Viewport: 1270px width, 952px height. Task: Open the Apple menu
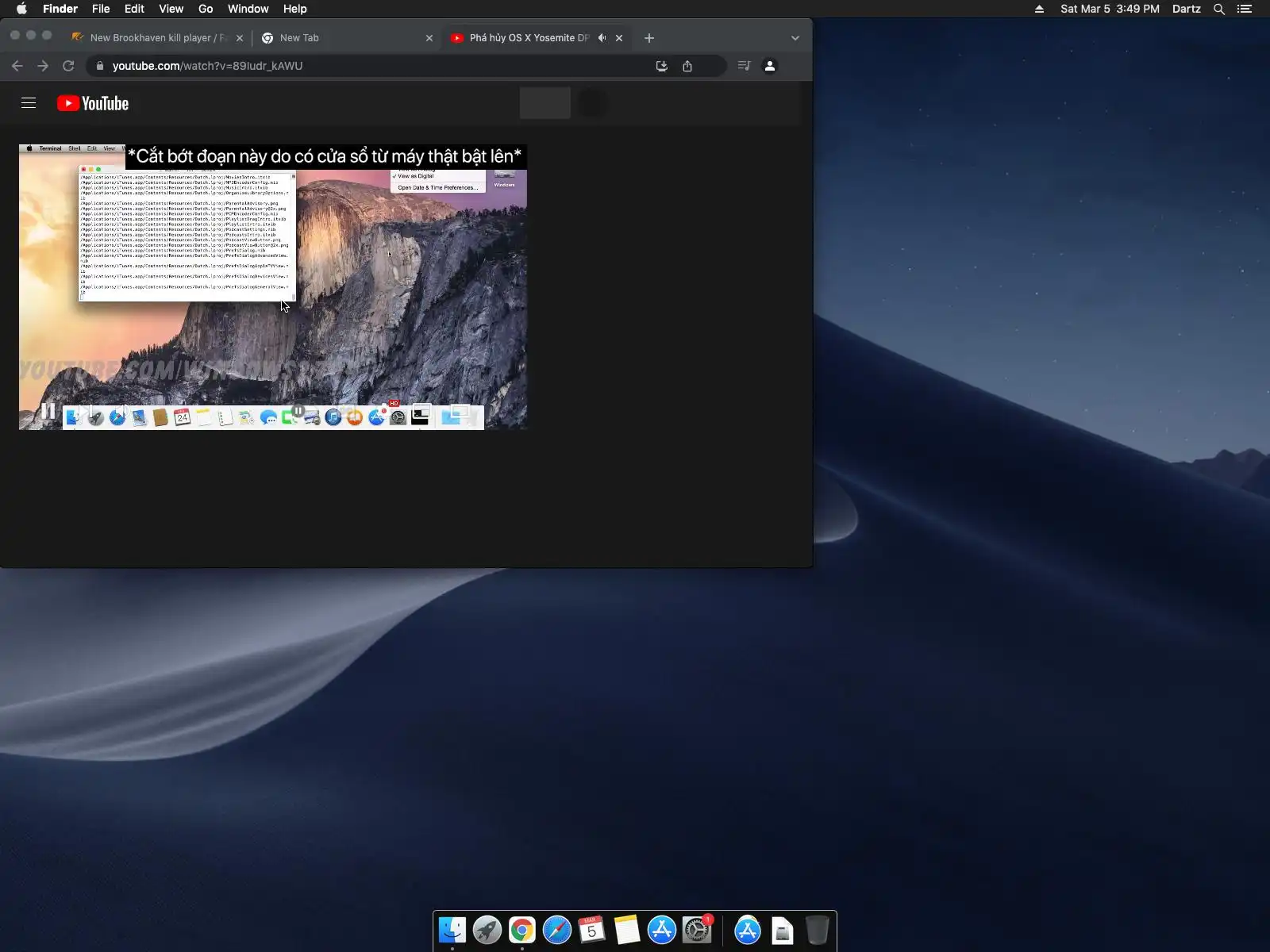pyautogui.click(x=21, y=9)
